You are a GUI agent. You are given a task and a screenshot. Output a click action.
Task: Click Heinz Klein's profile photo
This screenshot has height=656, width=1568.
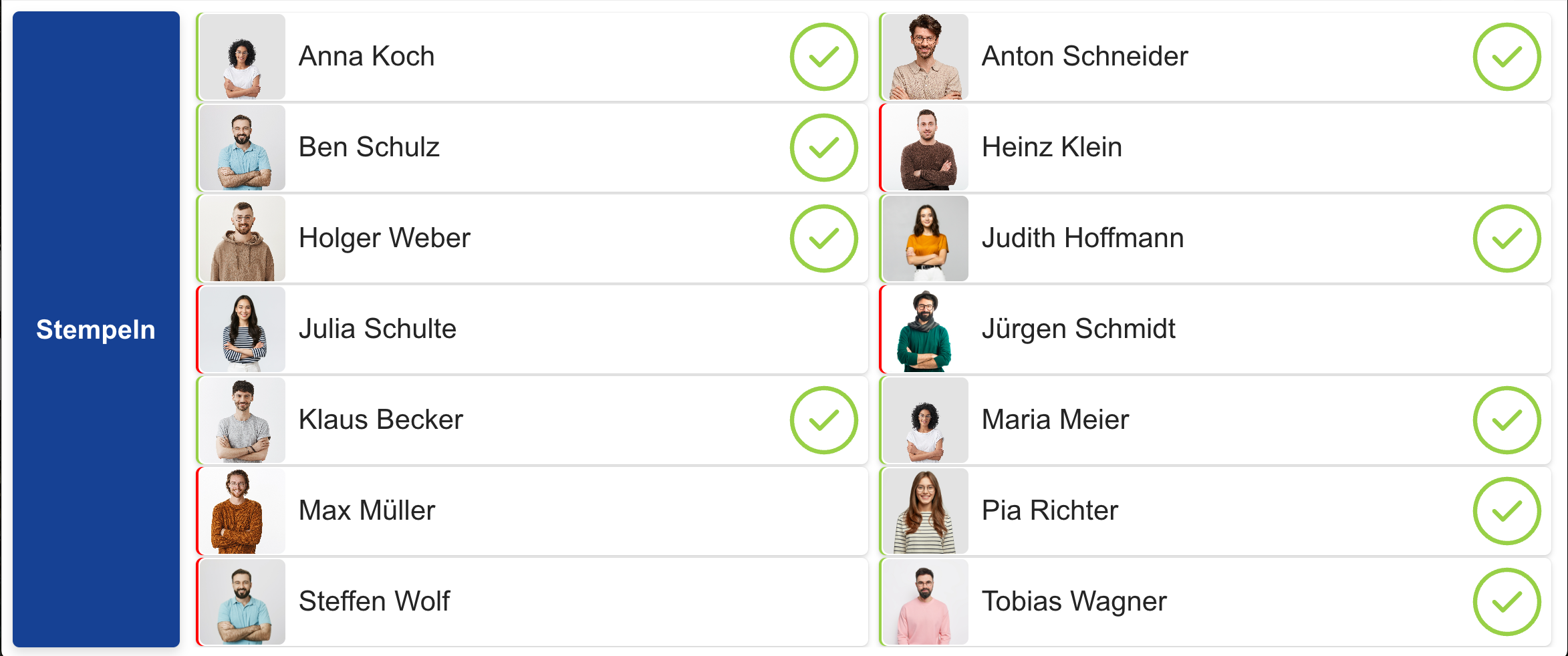[926, 148]
